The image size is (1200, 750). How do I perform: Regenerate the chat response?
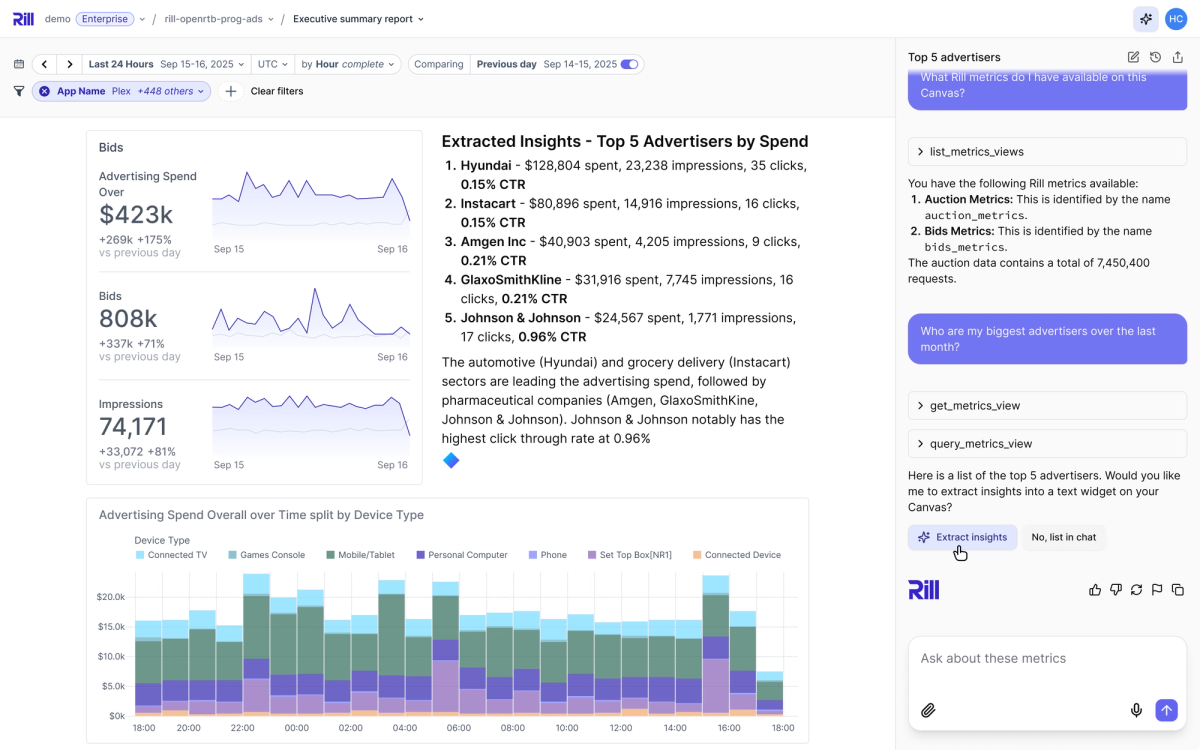coord(1136,590)
